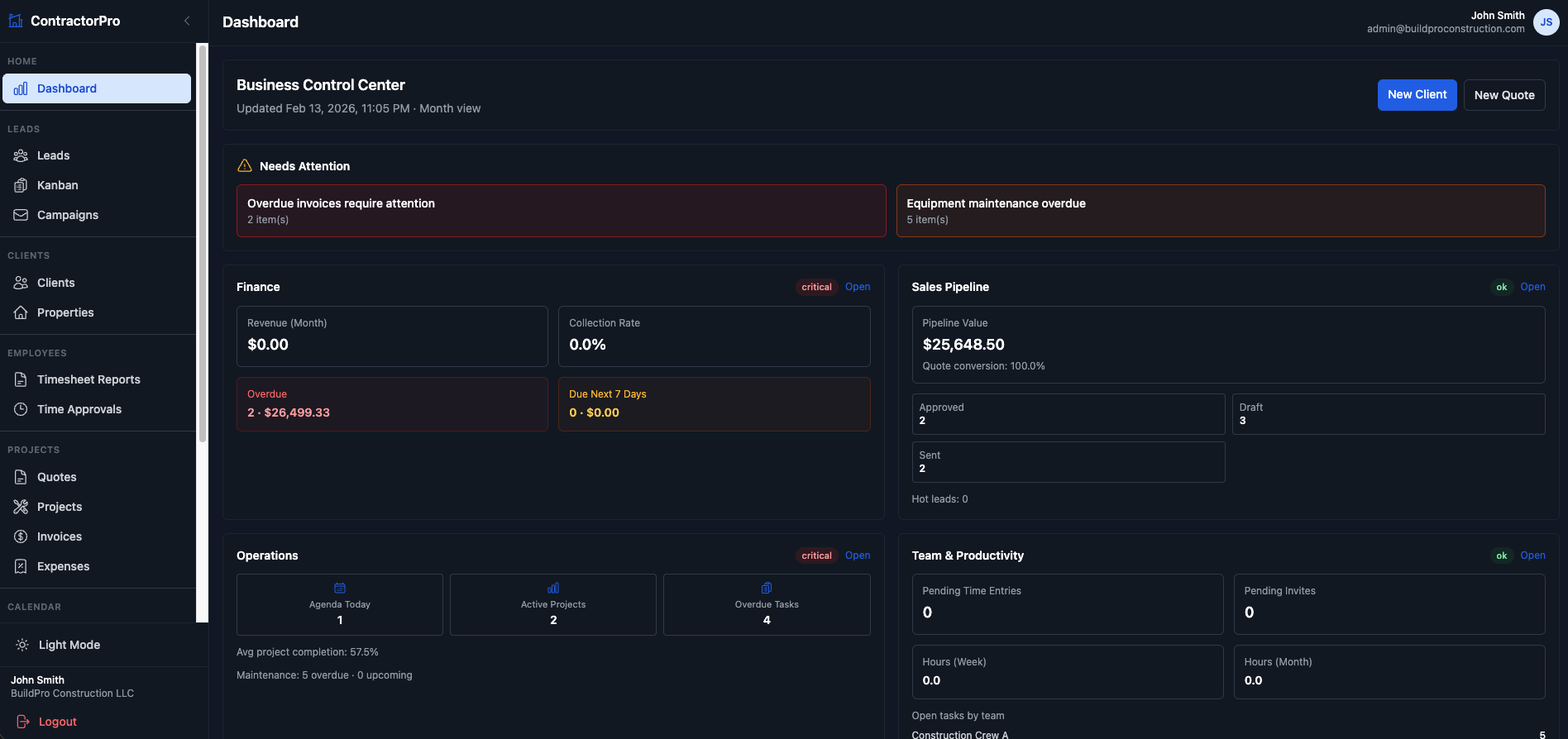Image resolution: width=1568 pixels, height=739 pixels.
Task: Click the Light Mode sun icon
Action: click(22, 645)
